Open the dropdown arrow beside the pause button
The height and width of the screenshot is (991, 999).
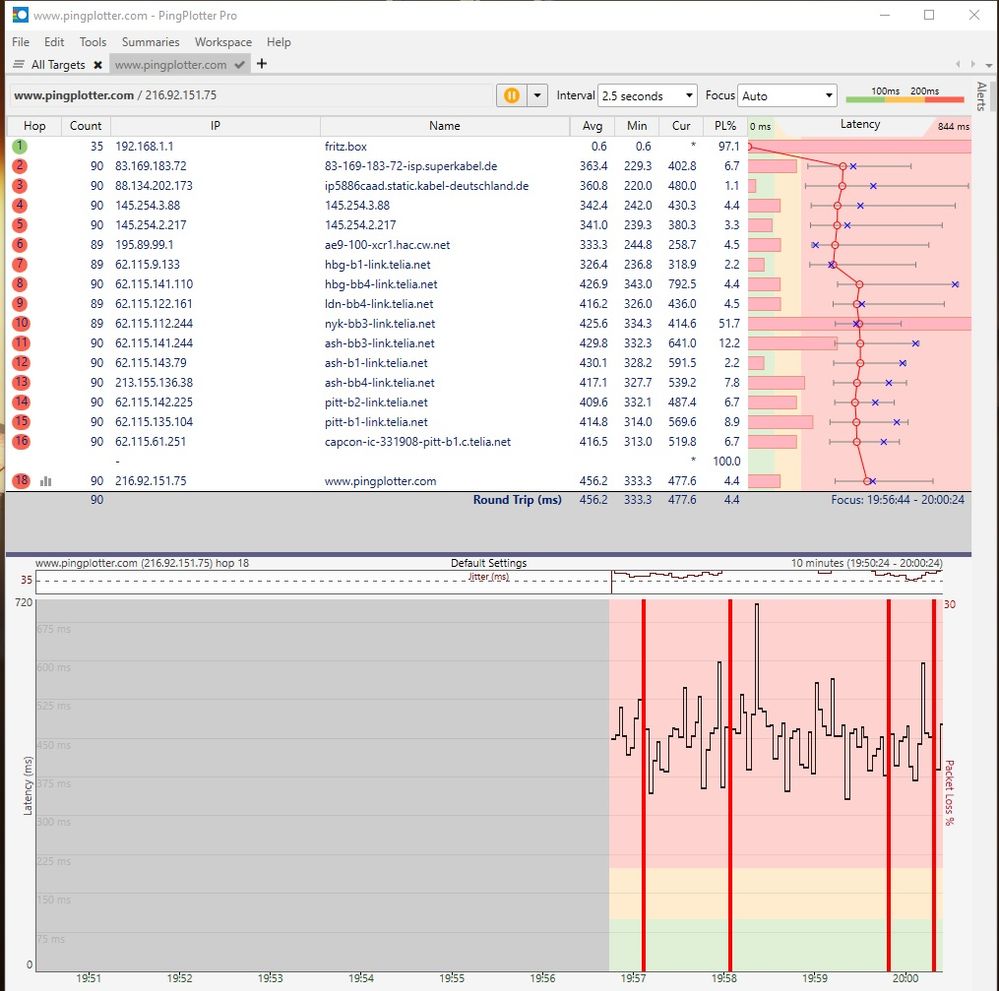tap(537, 96)
